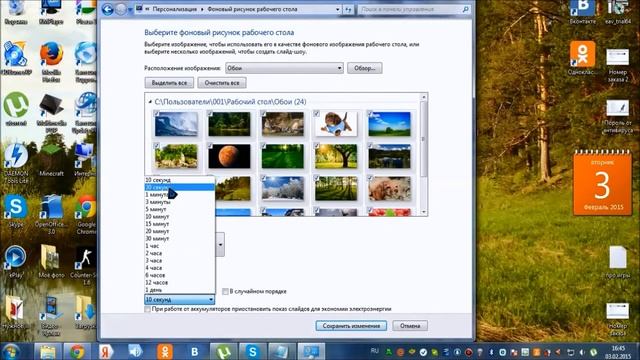Choose '30 минут' from the list
Screen dimensions: 640x360
click(x=180, y=239)
